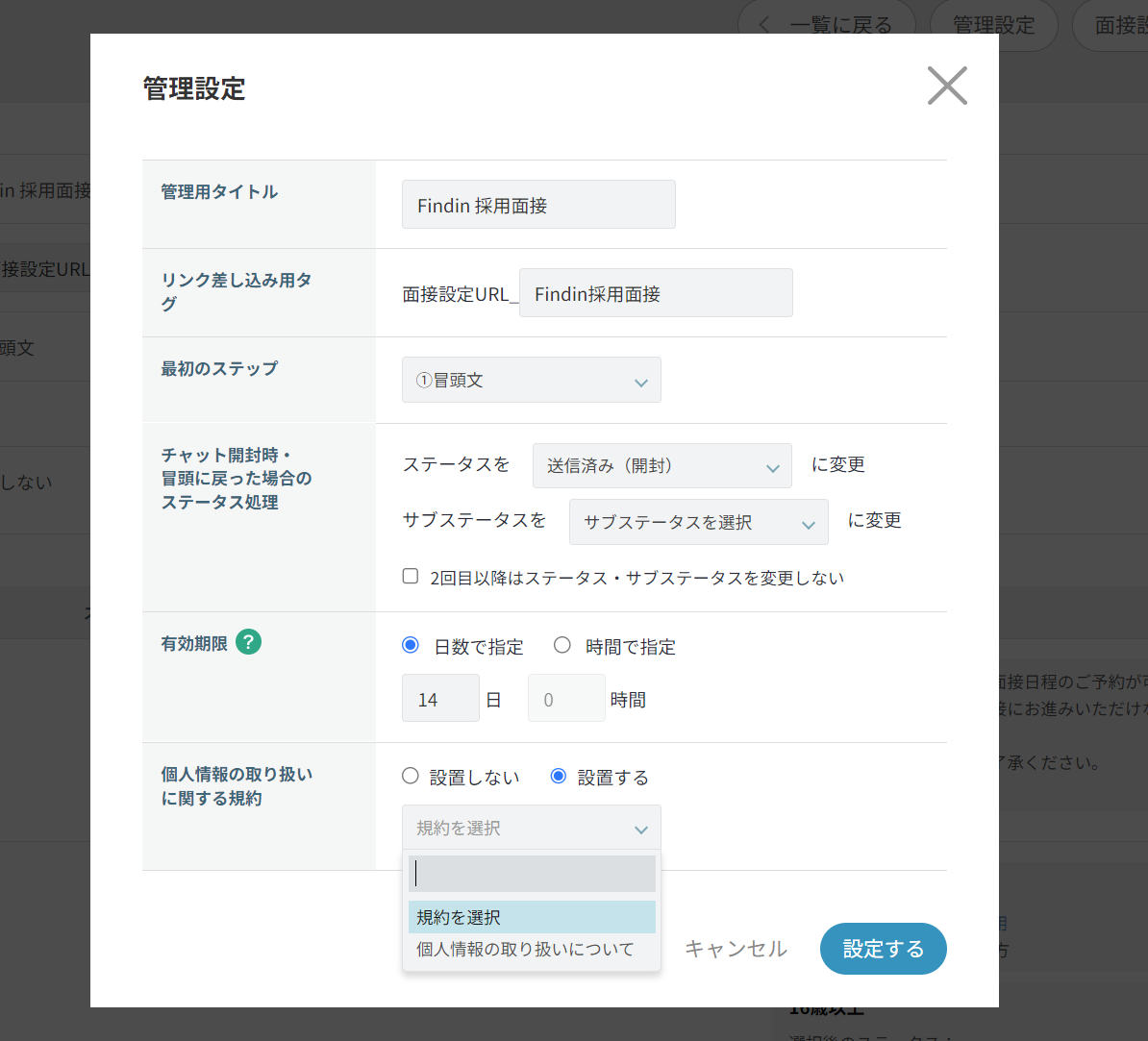Screen dimensions: 1148x1041
Task: Click the キャンセル button
Action: point(736,949)
